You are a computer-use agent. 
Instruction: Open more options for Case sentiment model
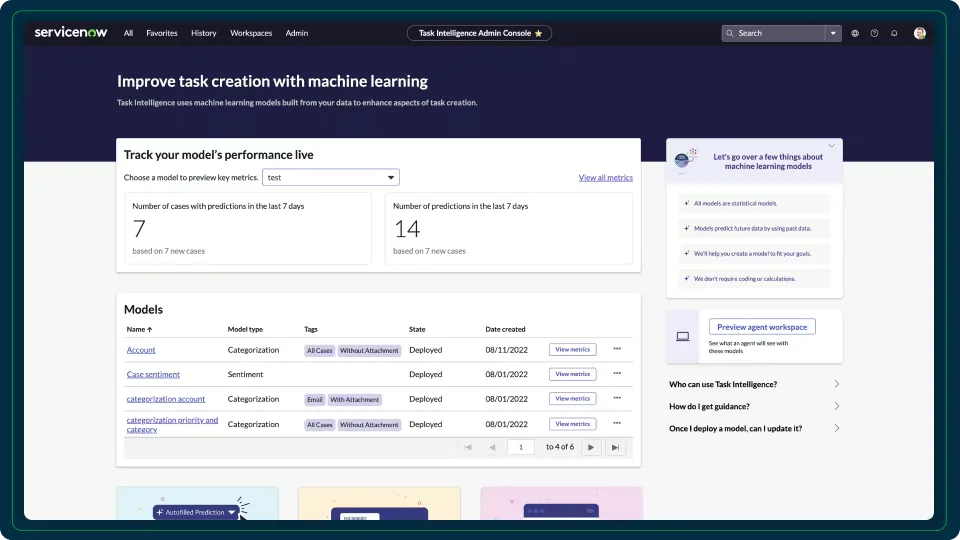617,373
